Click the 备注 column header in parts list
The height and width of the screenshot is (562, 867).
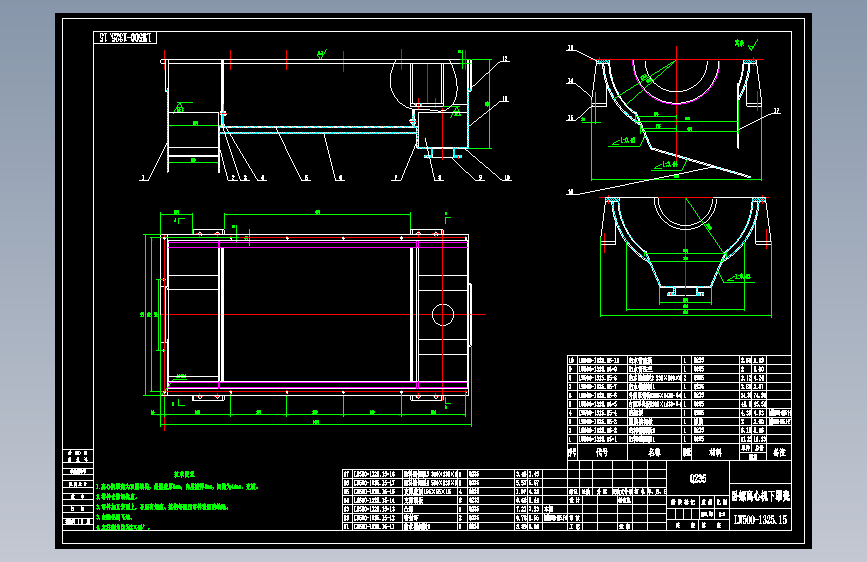[x=779, y=452]
